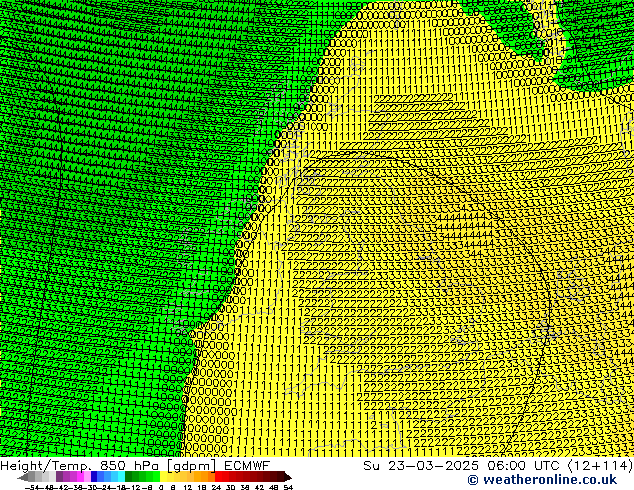Click the 'Su 23-03-2025 06:00 UTC (12+114)' timestamp
The image size is (634, 490).
[x=498, y=465]
